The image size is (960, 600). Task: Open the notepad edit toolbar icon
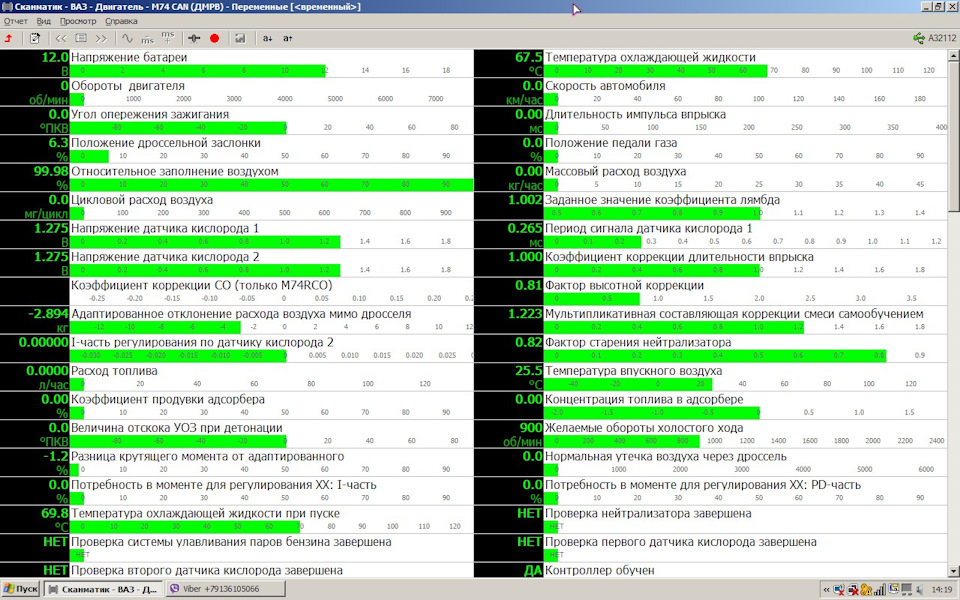pyautogui.click(x=35, y=38)
